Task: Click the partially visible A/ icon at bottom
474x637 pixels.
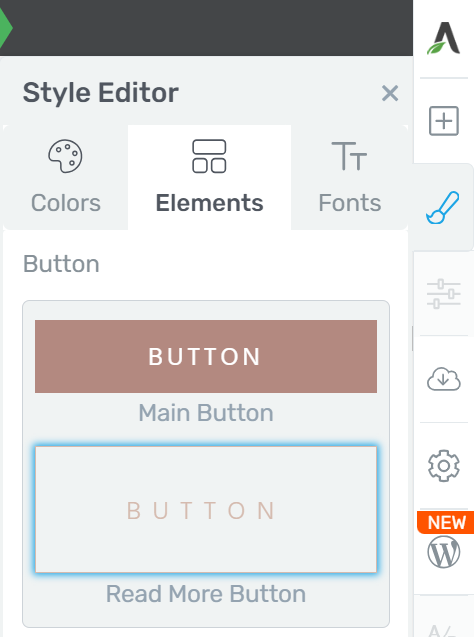Action: (443, 630)
